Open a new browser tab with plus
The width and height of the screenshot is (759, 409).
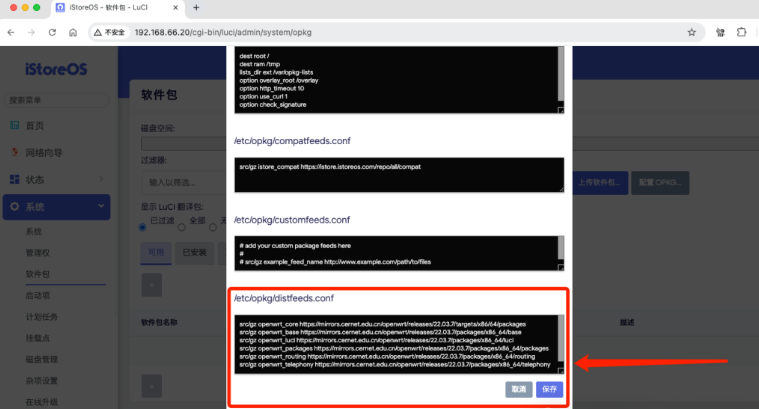pos(196,8)
